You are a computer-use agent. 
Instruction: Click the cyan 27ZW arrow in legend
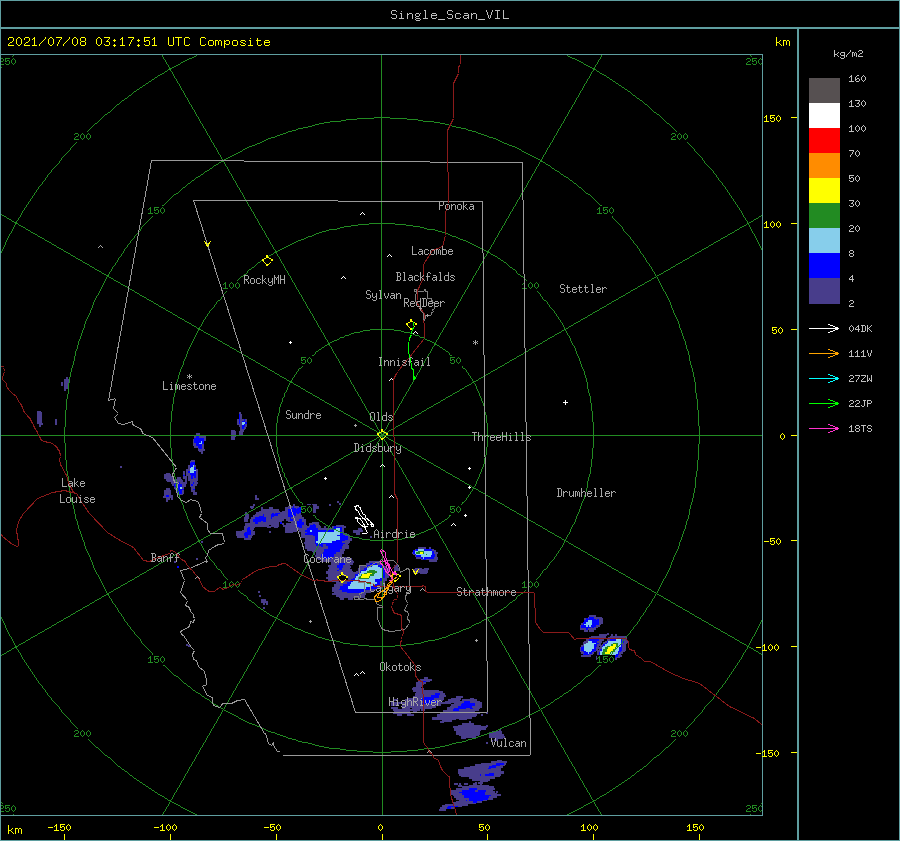[x=824, y=378]
